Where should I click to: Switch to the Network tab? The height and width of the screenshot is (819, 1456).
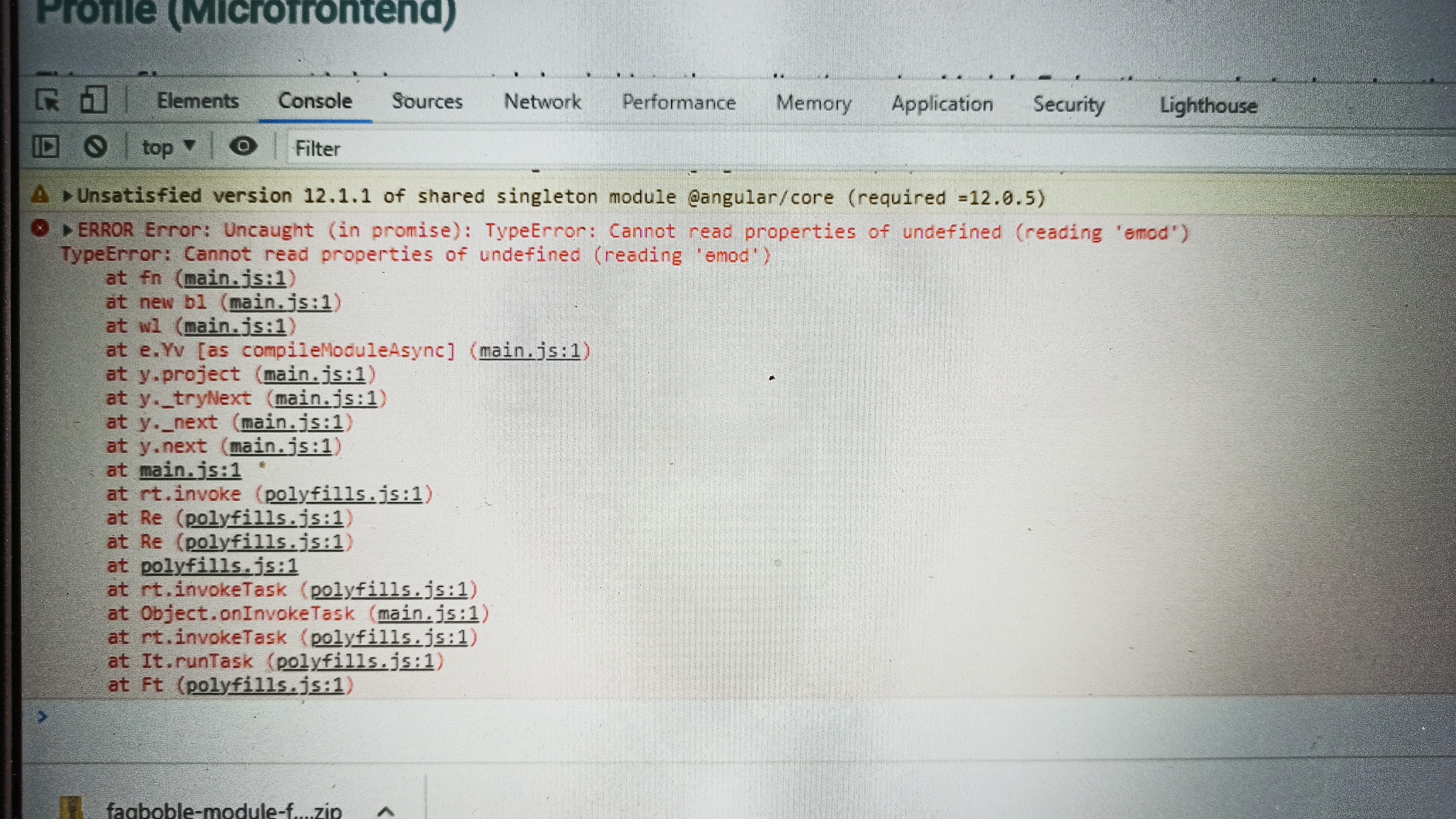tap(543, 102)
